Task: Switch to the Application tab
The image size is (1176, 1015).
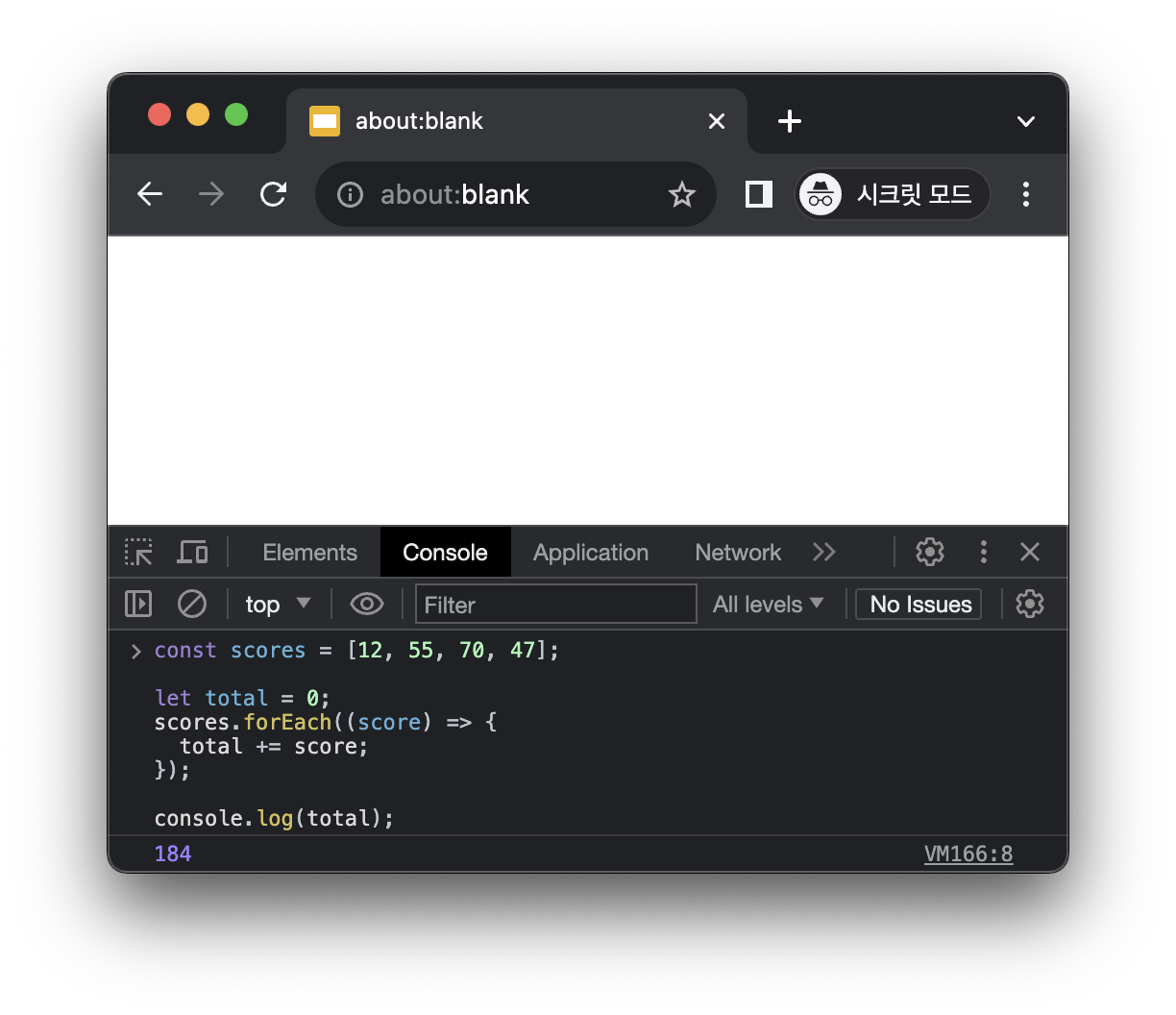Action: 591,553
